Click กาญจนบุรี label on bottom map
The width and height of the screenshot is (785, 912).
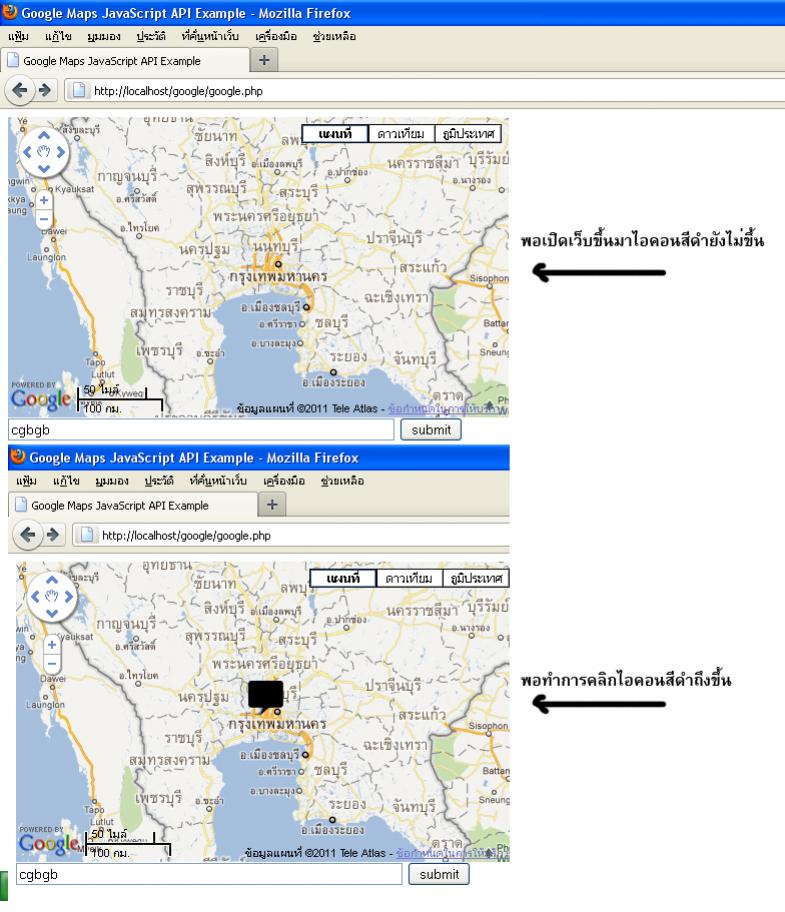127,624
